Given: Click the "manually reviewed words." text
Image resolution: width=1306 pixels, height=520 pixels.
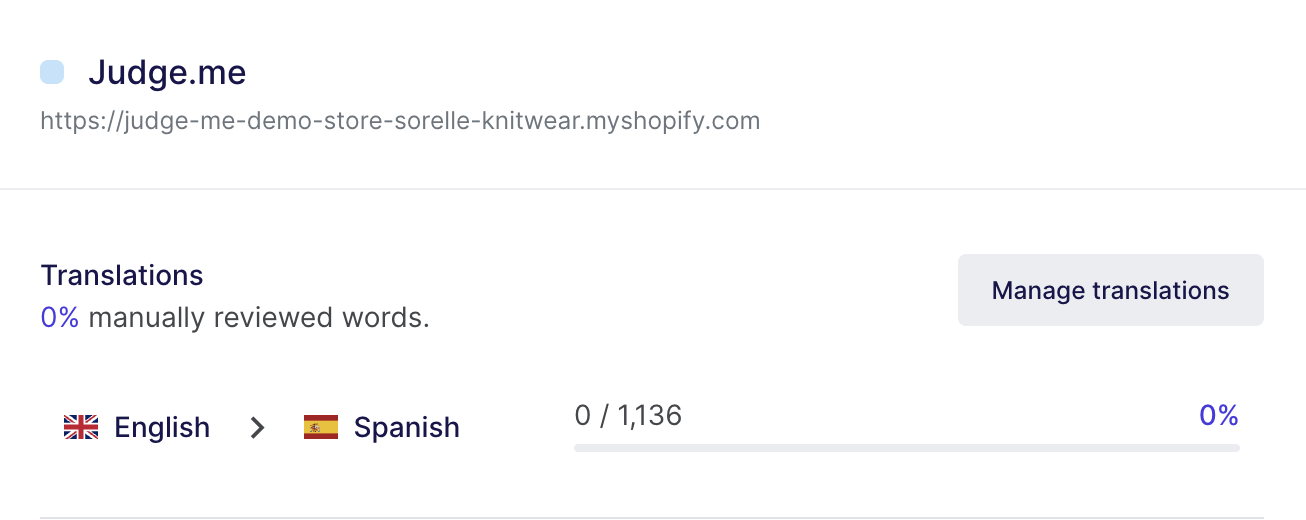Looking at the screenshot, I should (x=259, y=318).
